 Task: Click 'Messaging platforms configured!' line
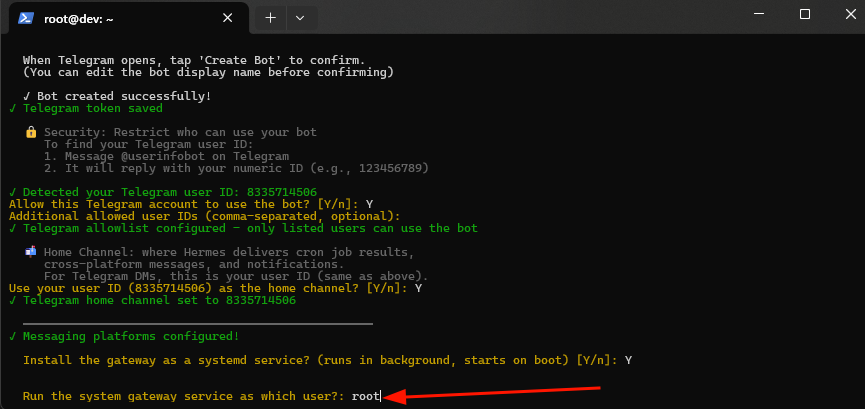coord(124,336)
